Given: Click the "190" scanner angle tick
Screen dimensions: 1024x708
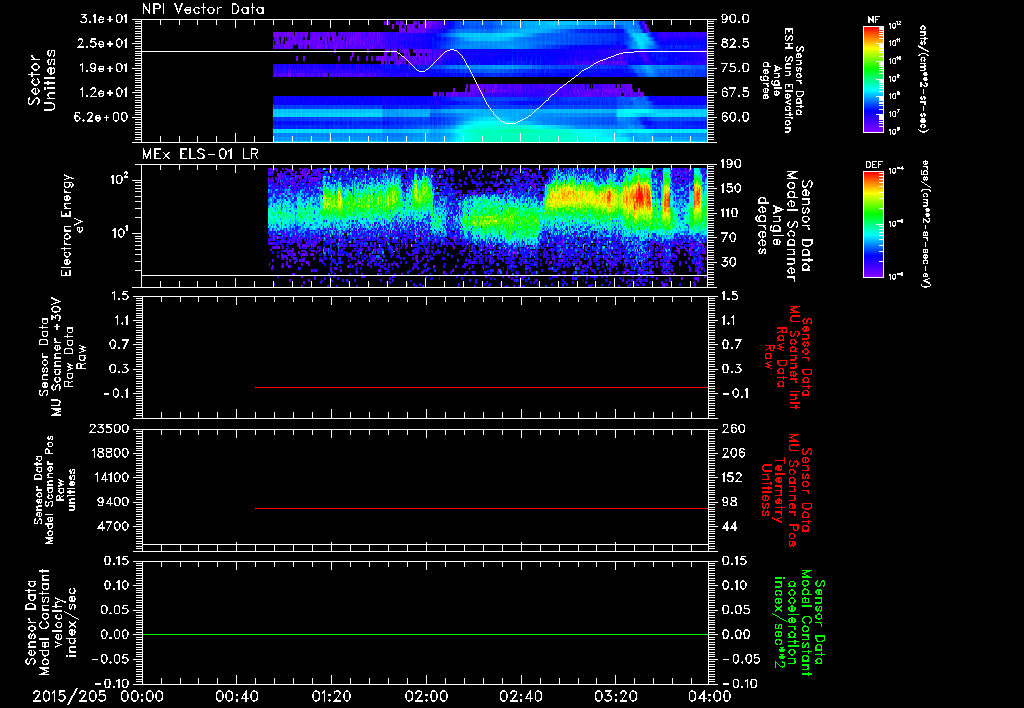Looking at the screenshot, I should tap(731, 164).
